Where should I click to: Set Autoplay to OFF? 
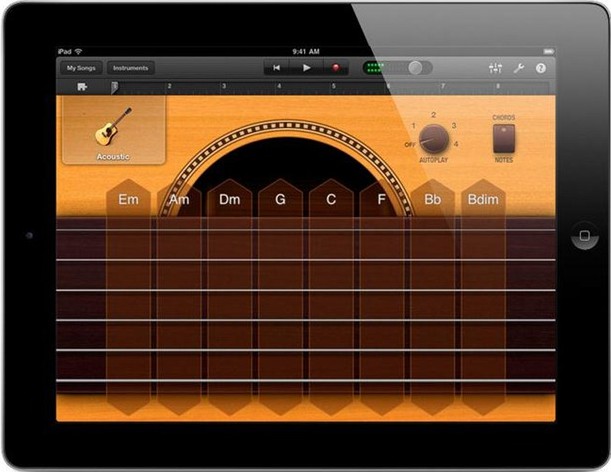click(x=410, y=145)
